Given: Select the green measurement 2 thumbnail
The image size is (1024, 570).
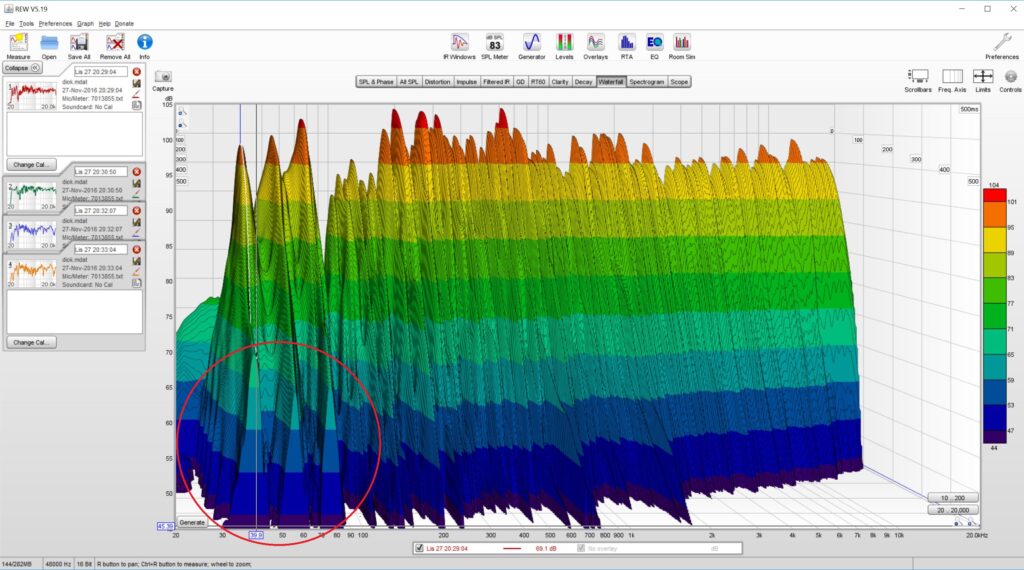Looking at the screenshot, I should [31, 195].
